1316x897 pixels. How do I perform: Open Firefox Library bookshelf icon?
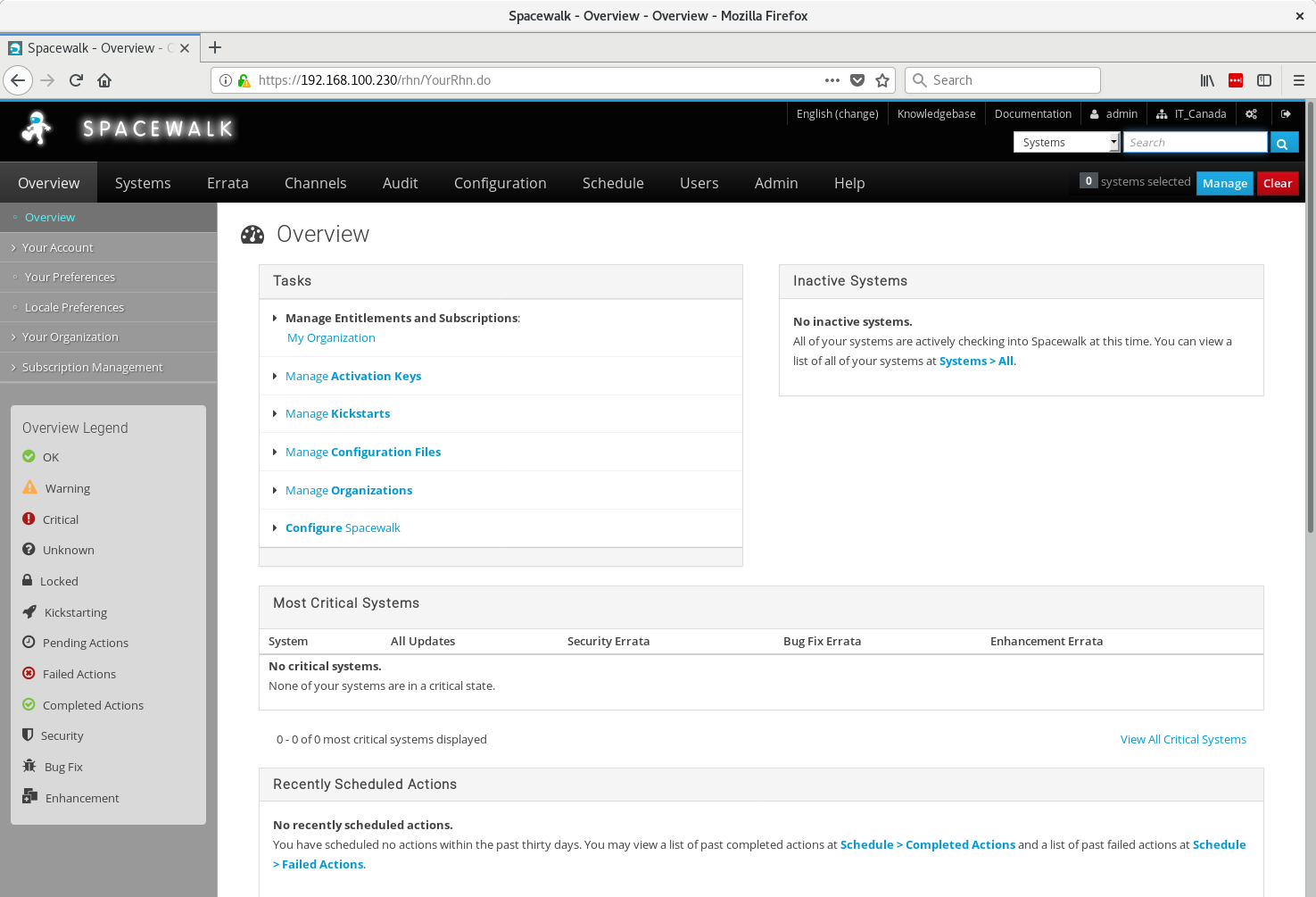coord(1207,80)
